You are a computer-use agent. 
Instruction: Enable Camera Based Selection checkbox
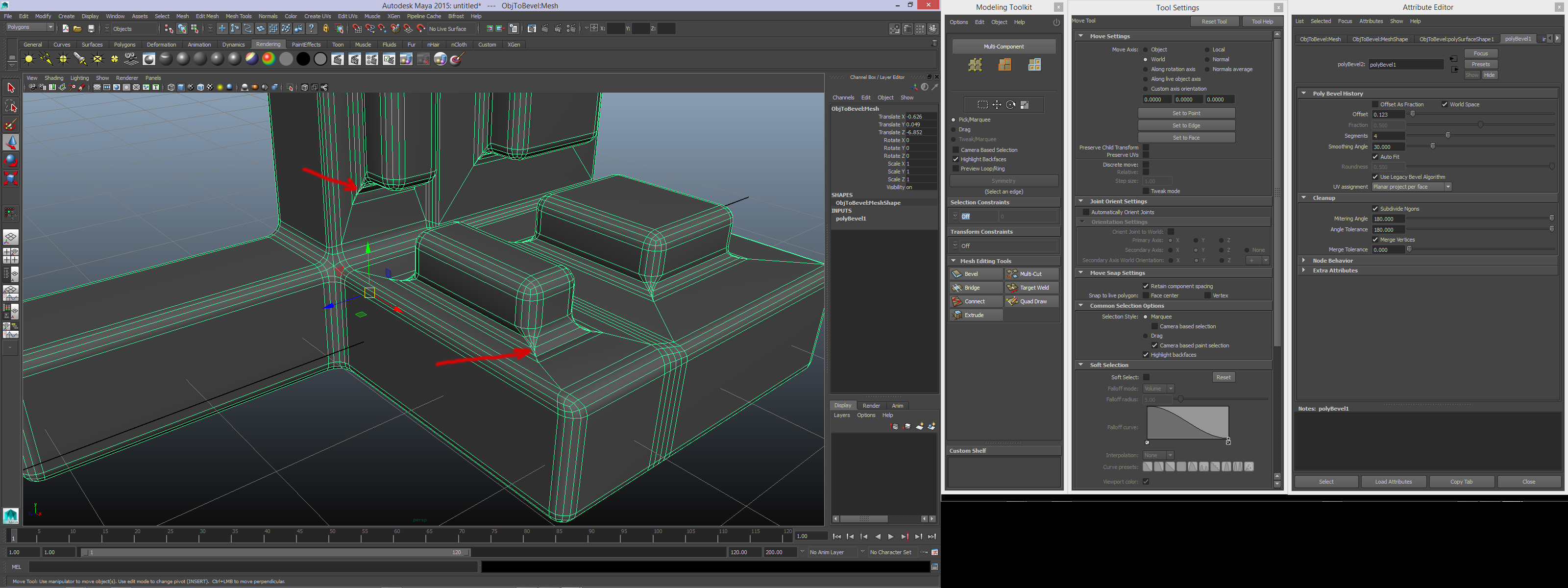click(x=955, y=150)
